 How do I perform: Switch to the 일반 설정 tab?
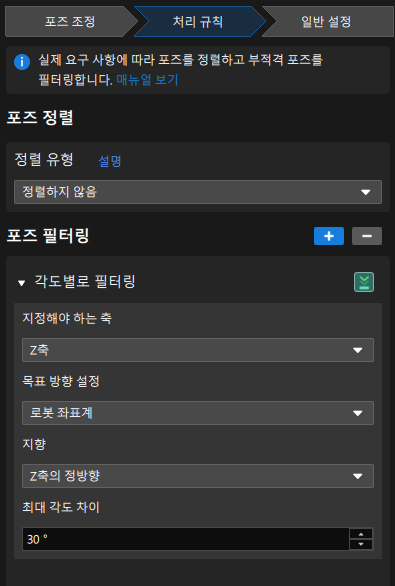[326, 21]
